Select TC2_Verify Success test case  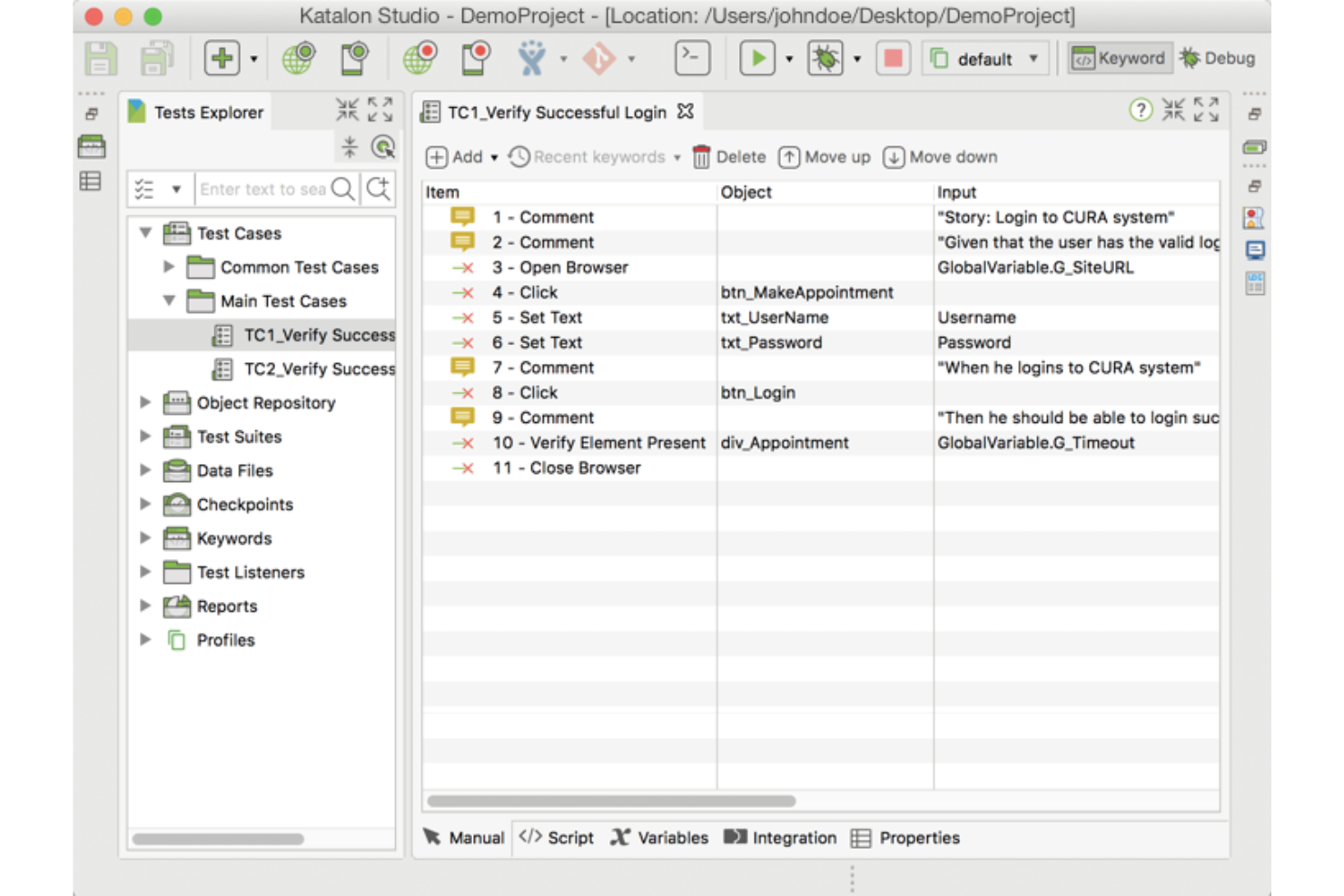tap(303, 369)
